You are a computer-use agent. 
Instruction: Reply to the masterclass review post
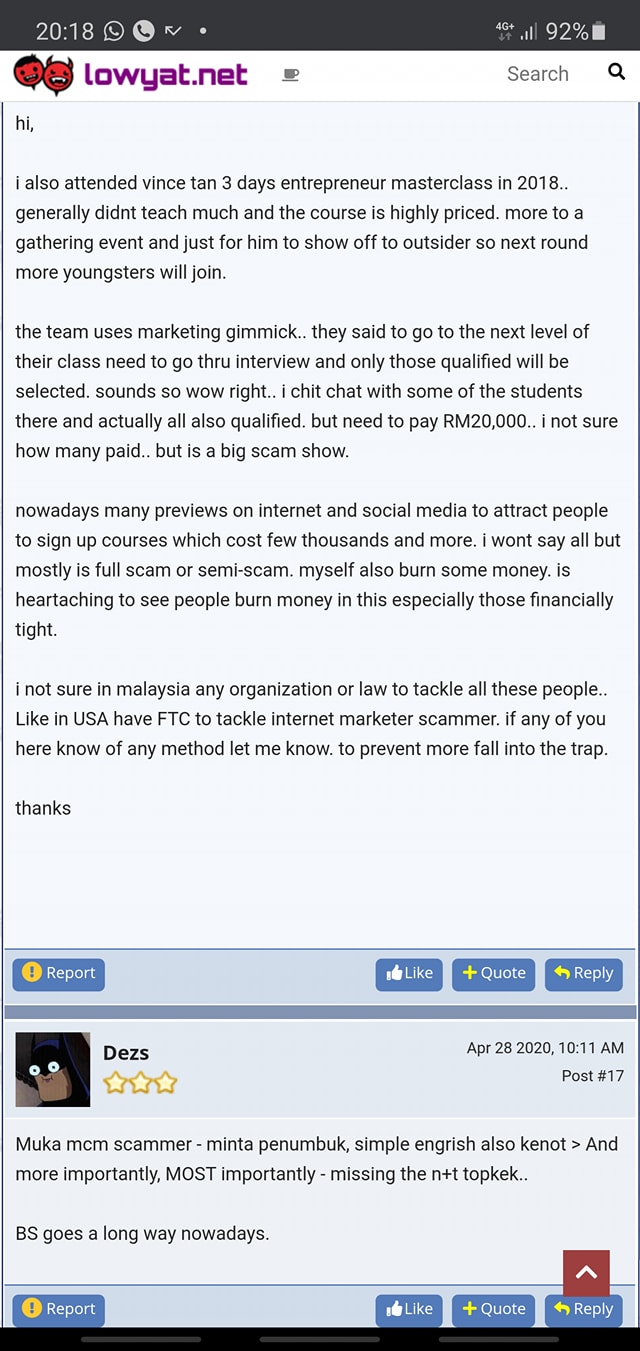tap(583, 973)
